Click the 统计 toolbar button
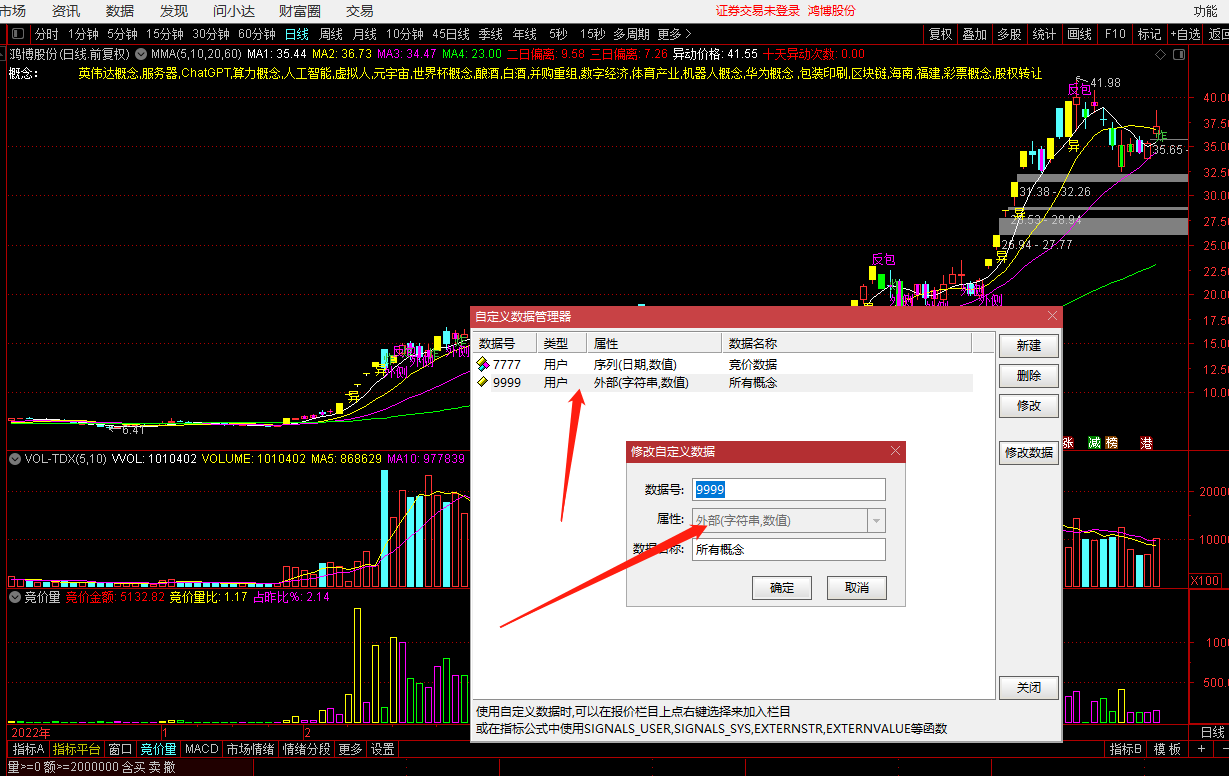Screen dimensions: 1229x776 [x=1043, y=34]
